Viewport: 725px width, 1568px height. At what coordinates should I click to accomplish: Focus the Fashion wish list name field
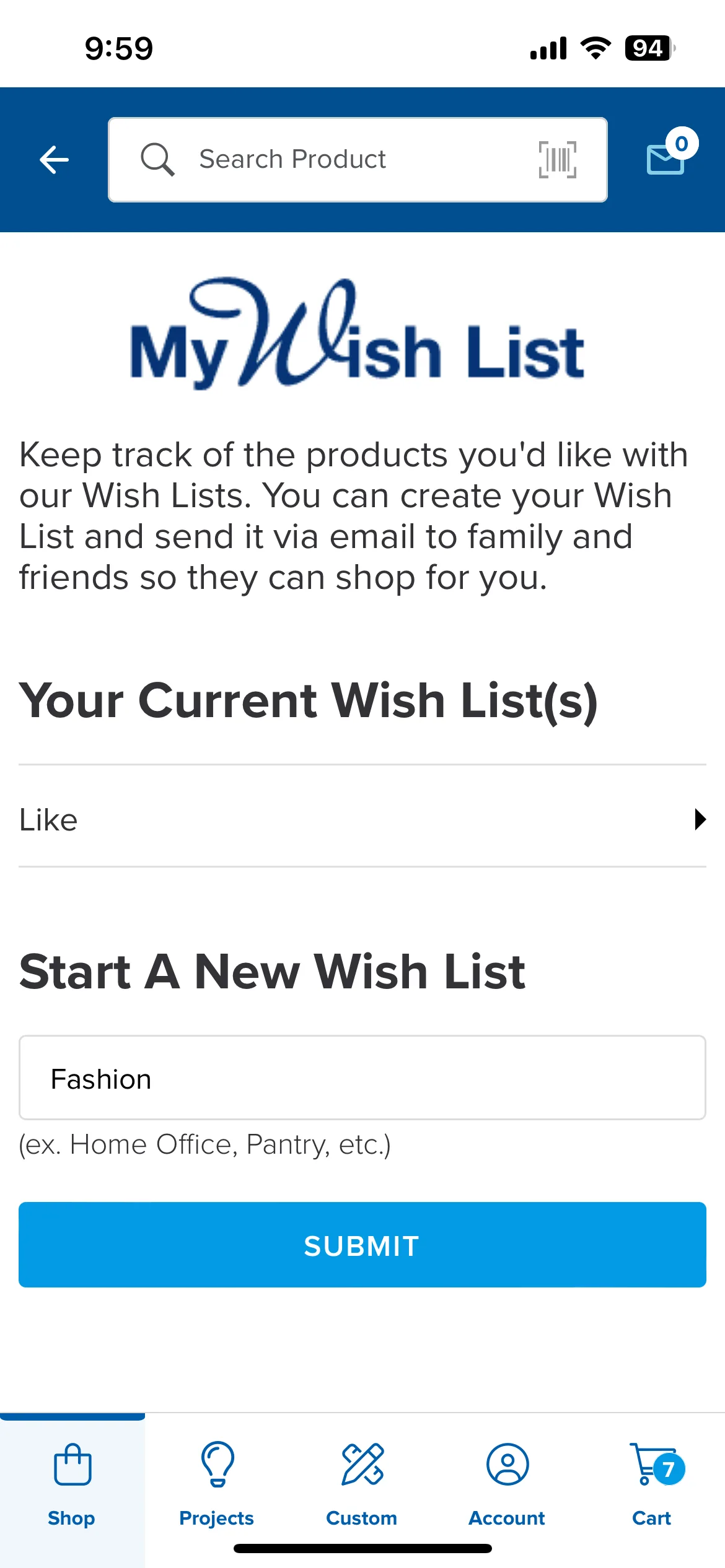click(x=362, y=1078)
